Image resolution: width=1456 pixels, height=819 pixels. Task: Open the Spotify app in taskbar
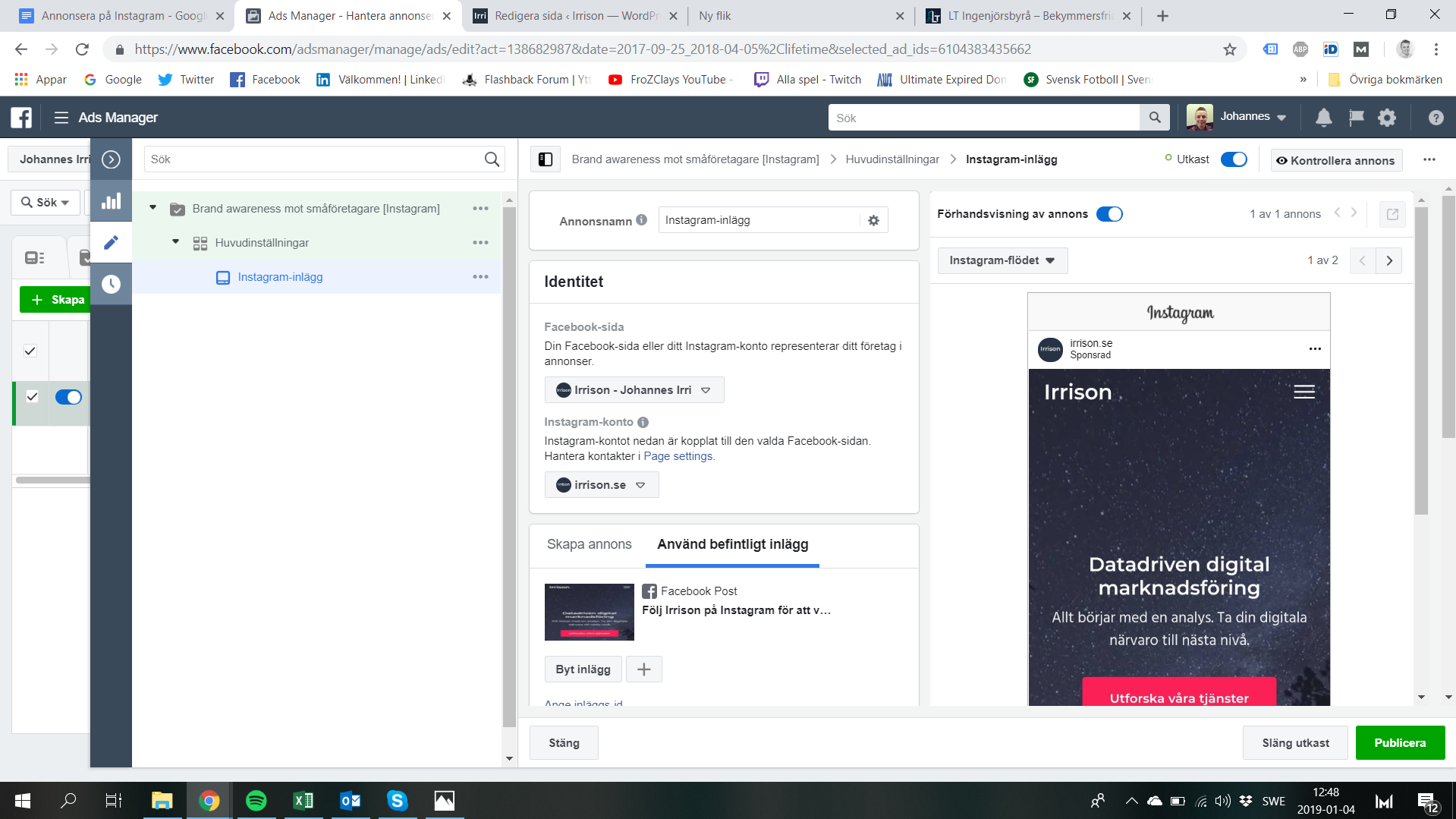coord(256,801)
